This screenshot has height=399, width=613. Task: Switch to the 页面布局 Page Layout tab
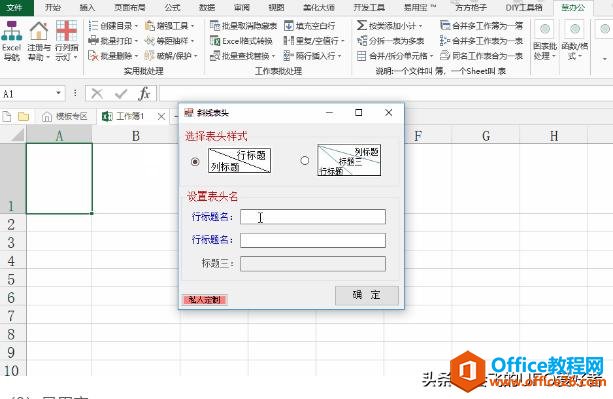tap(129, 7)
